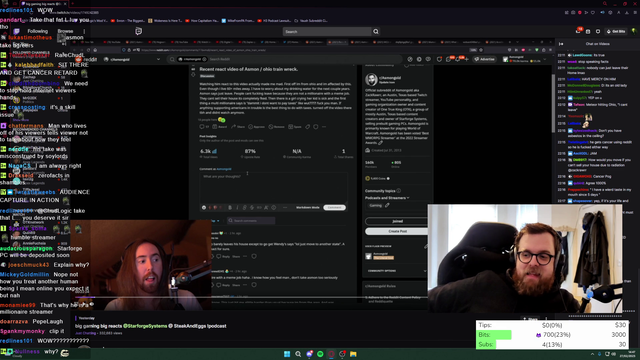Open 'How Capitalism Ha...' bookmark
The width and height of the screenshot is (640, 360).
[202, 20]
